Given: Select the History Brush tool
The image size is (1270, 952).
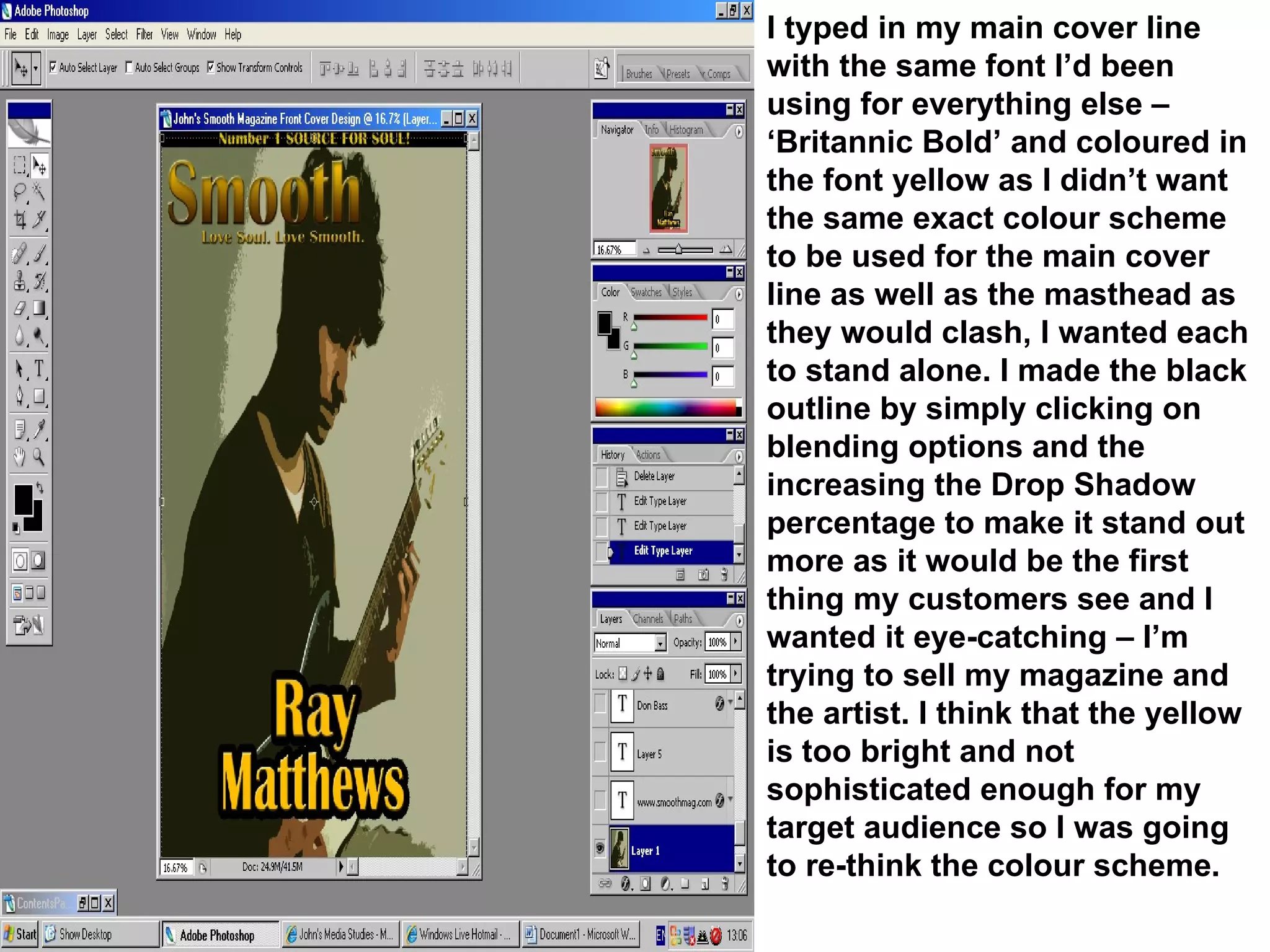Looking at the screenshot, I should tap(39, 281).
